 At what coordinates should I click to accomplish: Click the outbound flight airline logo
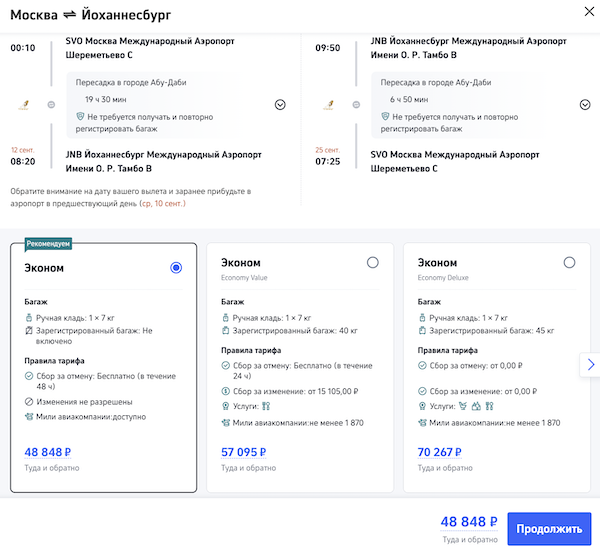[x=24, y=103]
